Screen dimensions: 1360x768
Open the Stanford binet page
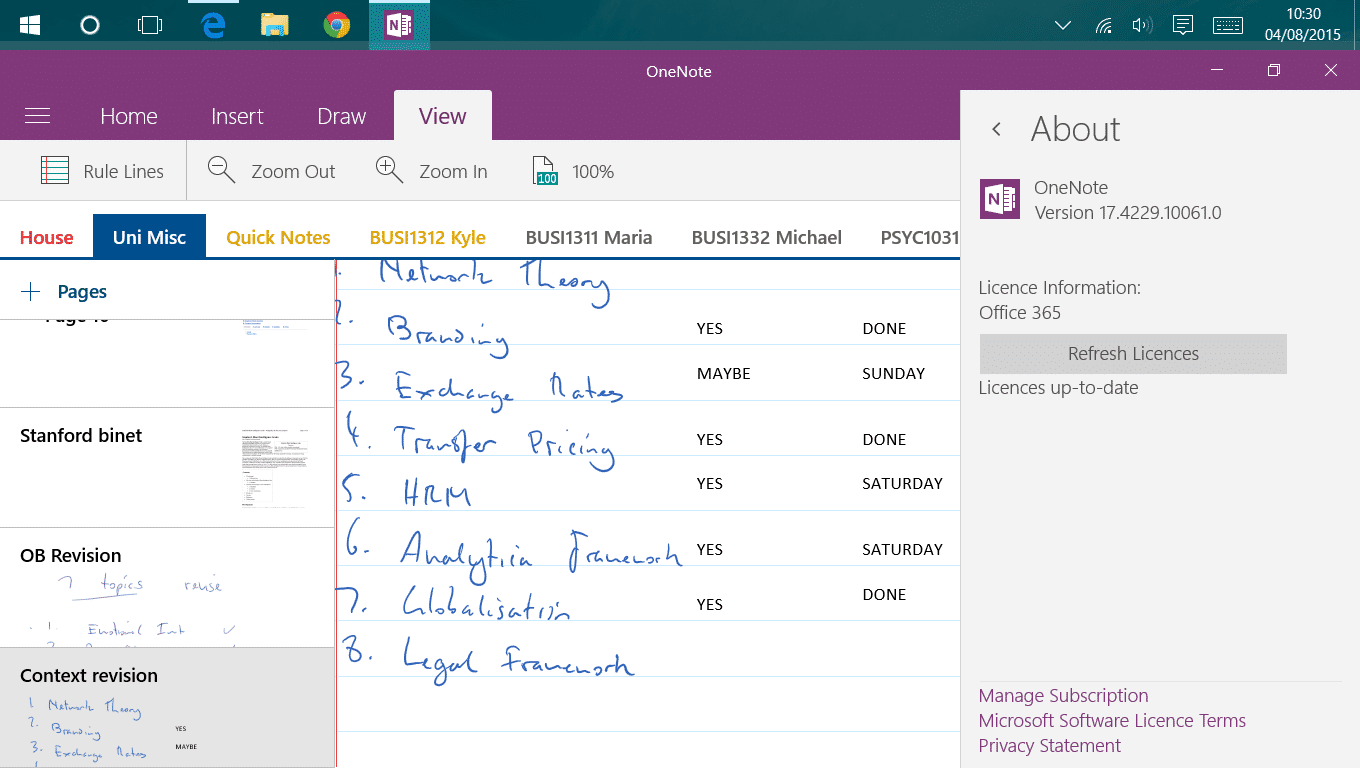tap(167, 467)
